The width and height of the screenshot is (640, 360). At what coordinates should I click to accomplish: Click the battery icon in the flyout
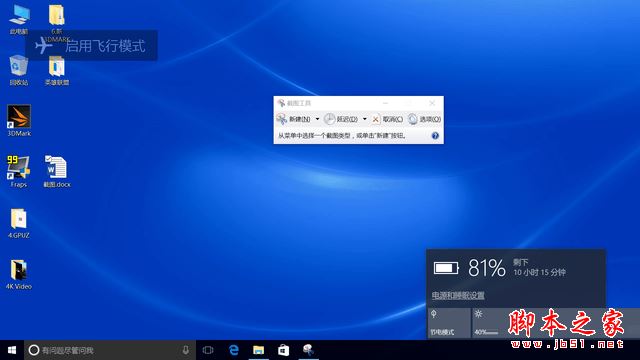(446, 268)
